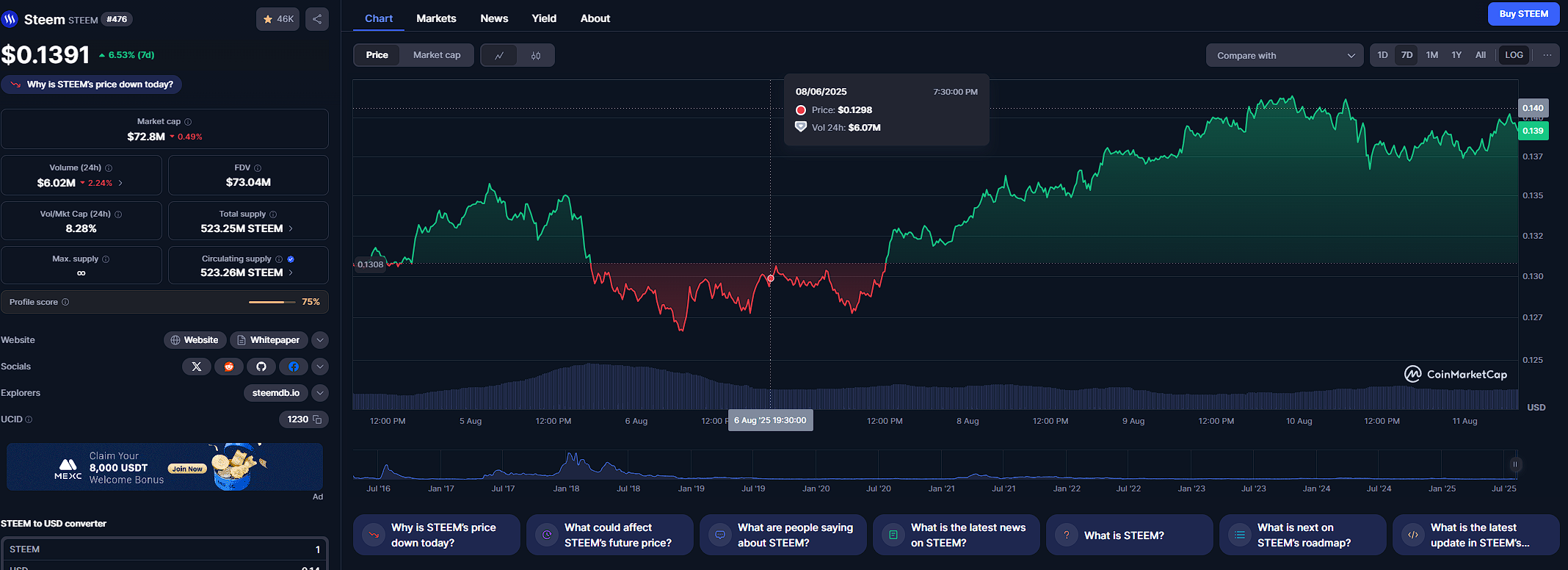Show the Circulating supply info icon
Screen dimensions: 1568x570
pos(279,259)
